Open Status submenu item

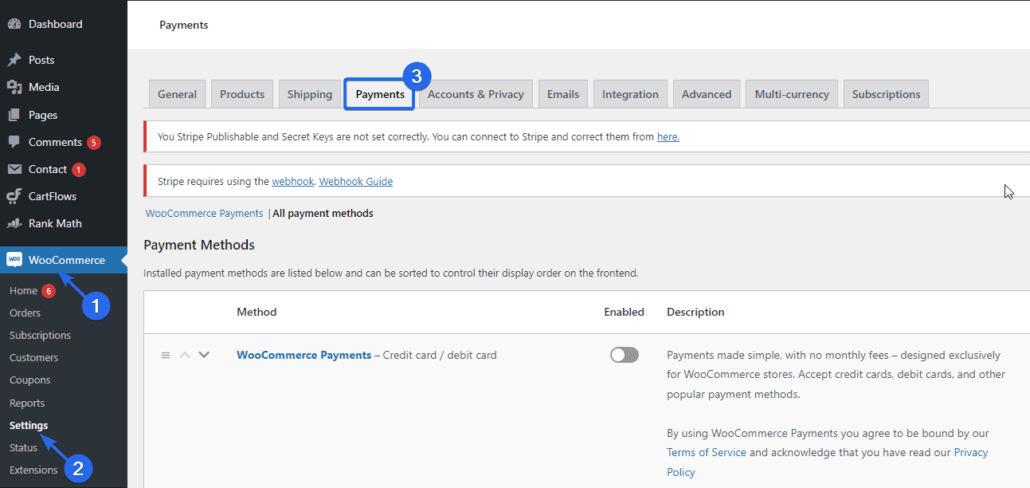[24, 448]
